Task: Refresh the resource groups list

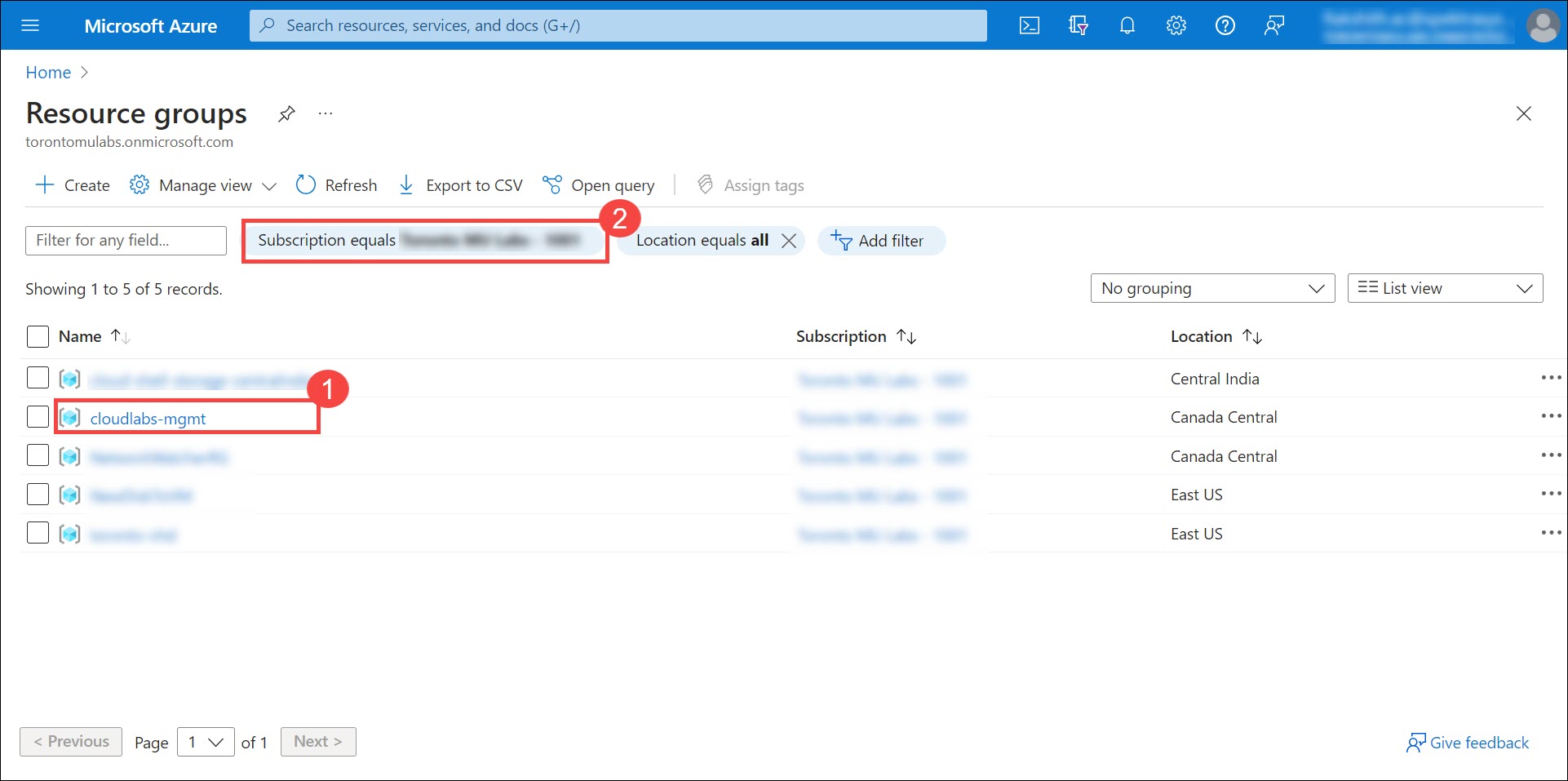Action: click(x=337, y=185)
